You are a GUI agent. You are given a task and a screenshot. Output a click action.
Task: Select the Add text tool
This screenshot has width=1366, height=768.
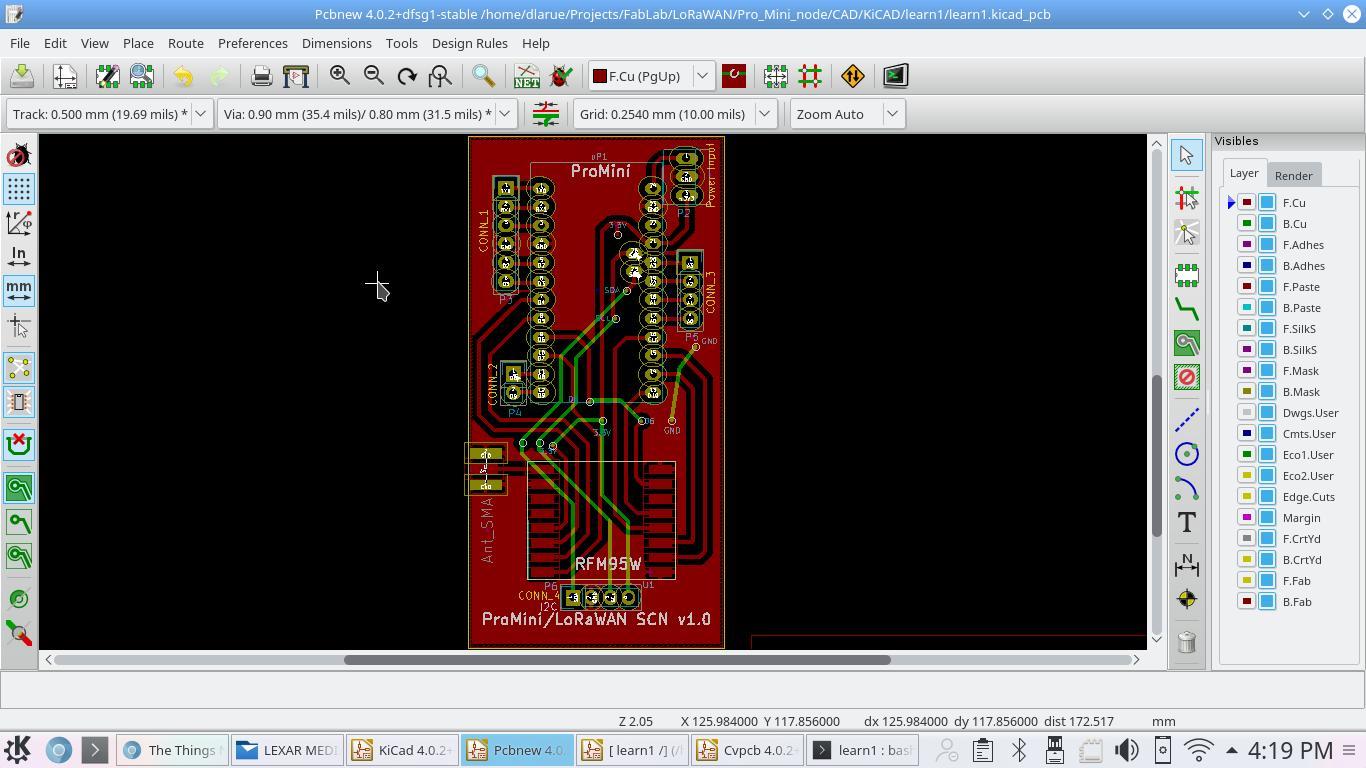[x=1187, y=522]
